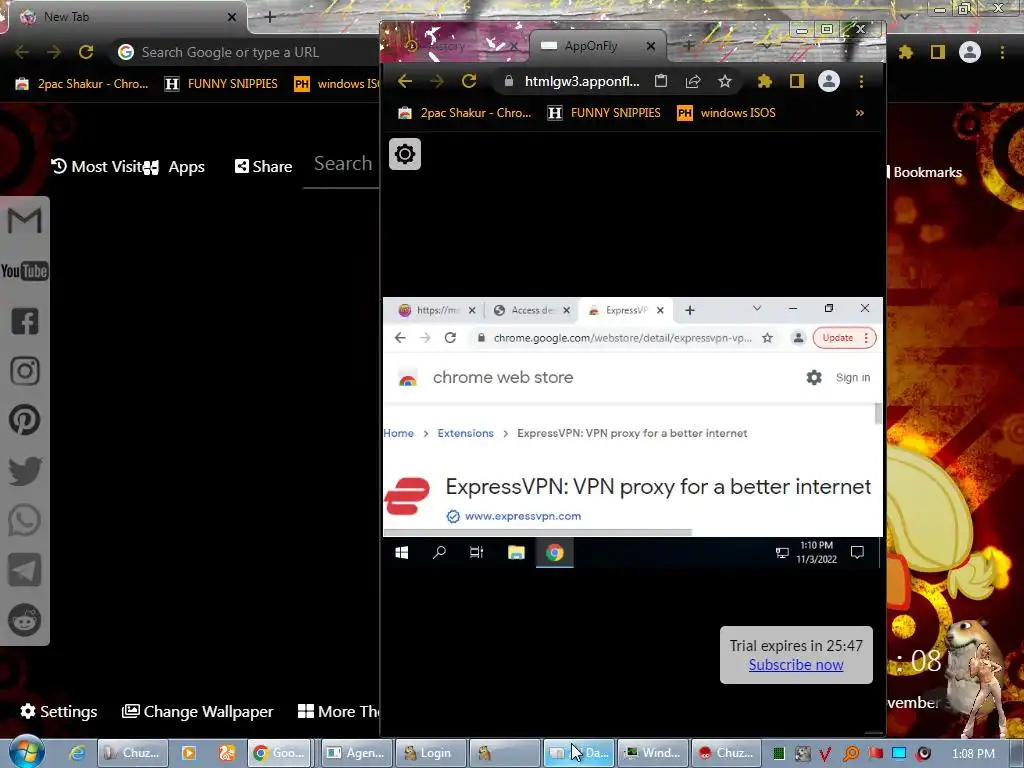Click Change Wallpaper
This screenshot has width=1024, height=768.
198,711
